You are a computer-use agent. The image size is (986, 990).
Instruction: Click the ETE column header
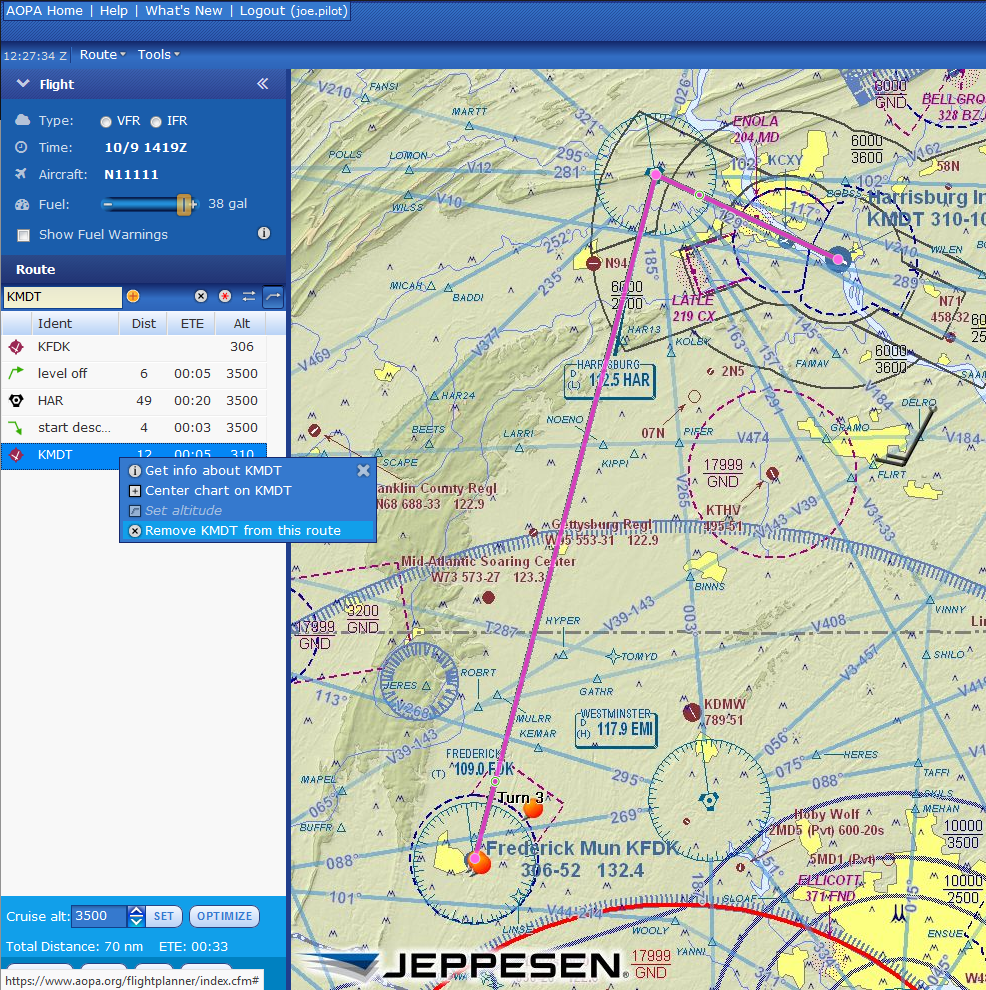pos(192,323)
